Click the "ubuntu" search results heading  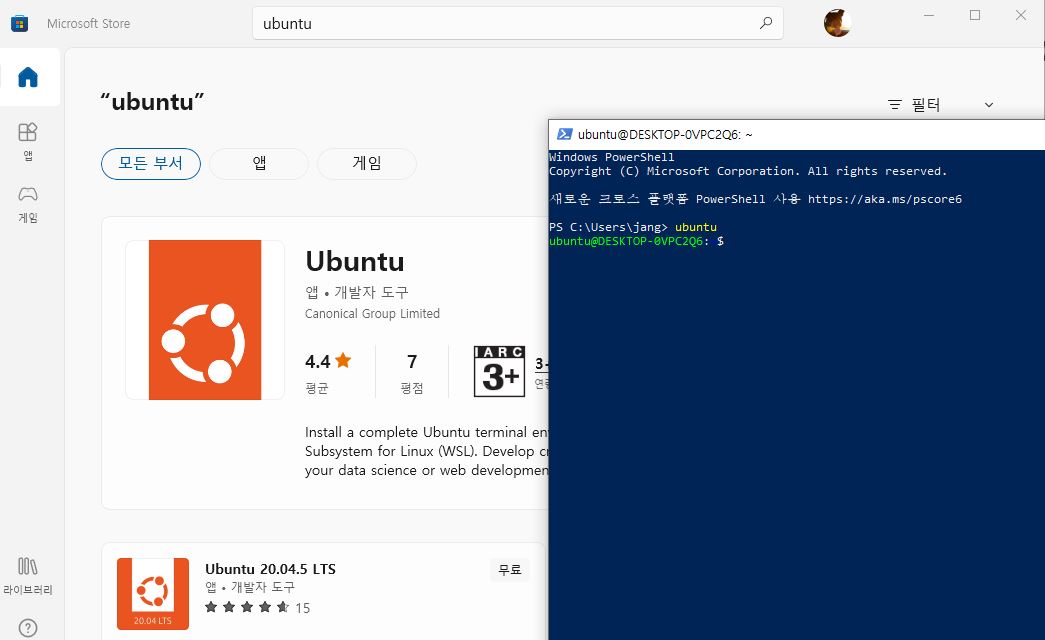(152, 101)
